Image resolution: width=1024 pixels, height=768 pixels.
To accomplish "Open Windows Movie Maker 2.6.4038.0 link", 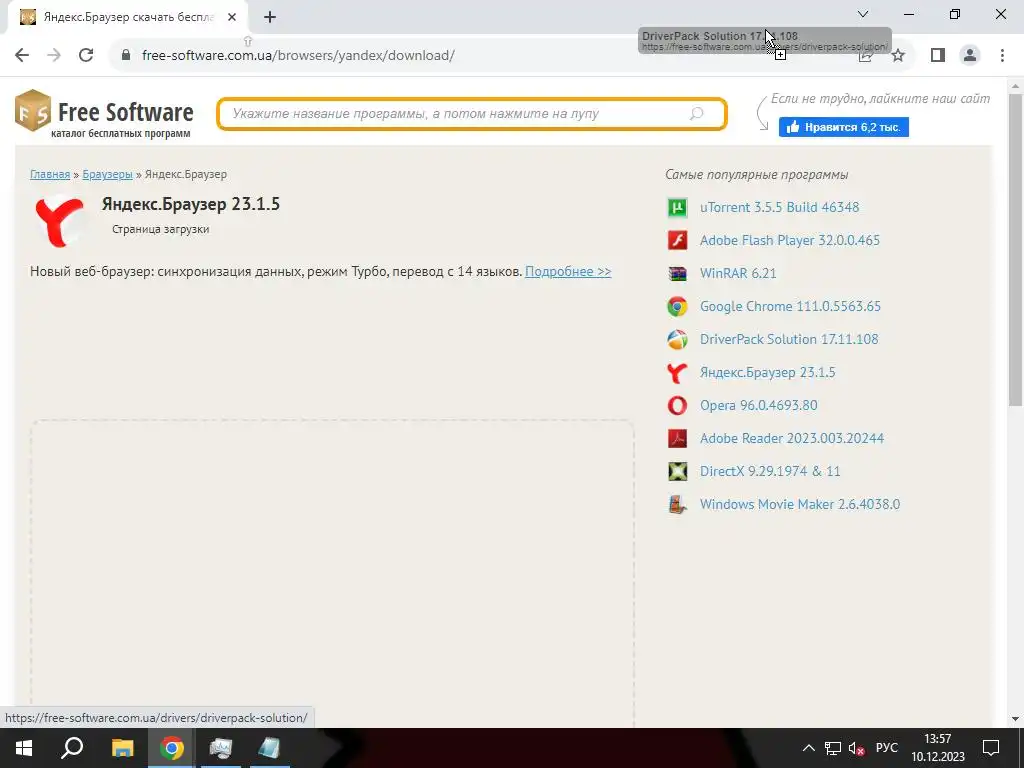I will (799, 504).
